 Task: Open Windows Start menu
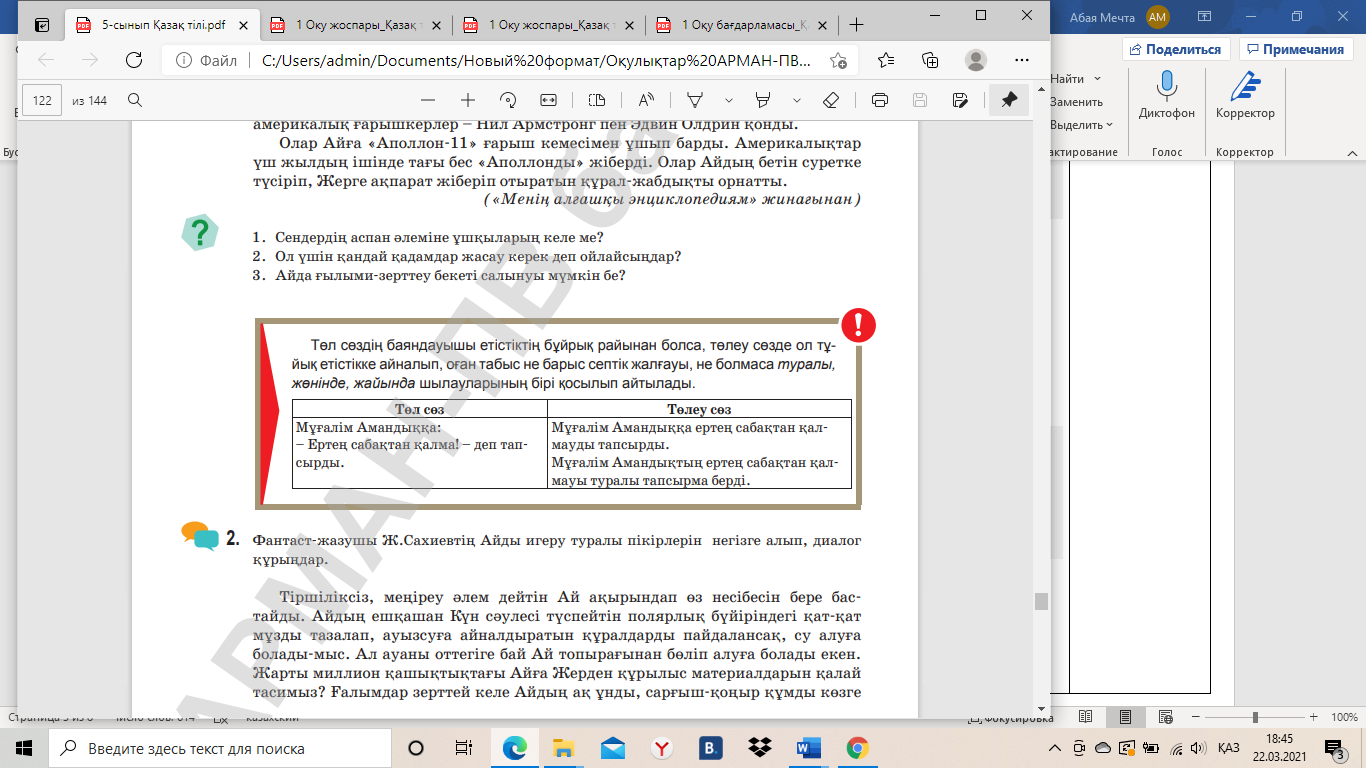click(x=24, y=748)
